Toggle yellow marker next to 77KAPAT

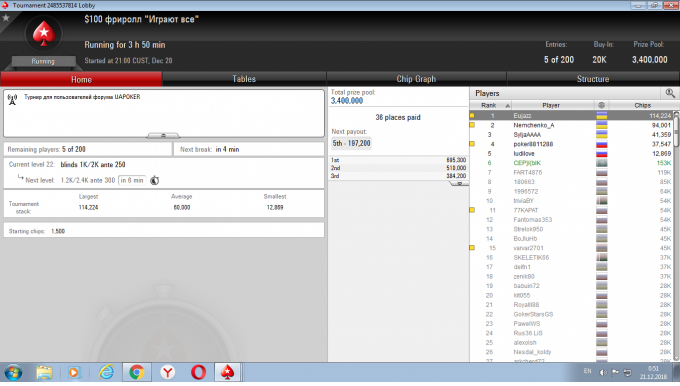click(x=472, y=210)
